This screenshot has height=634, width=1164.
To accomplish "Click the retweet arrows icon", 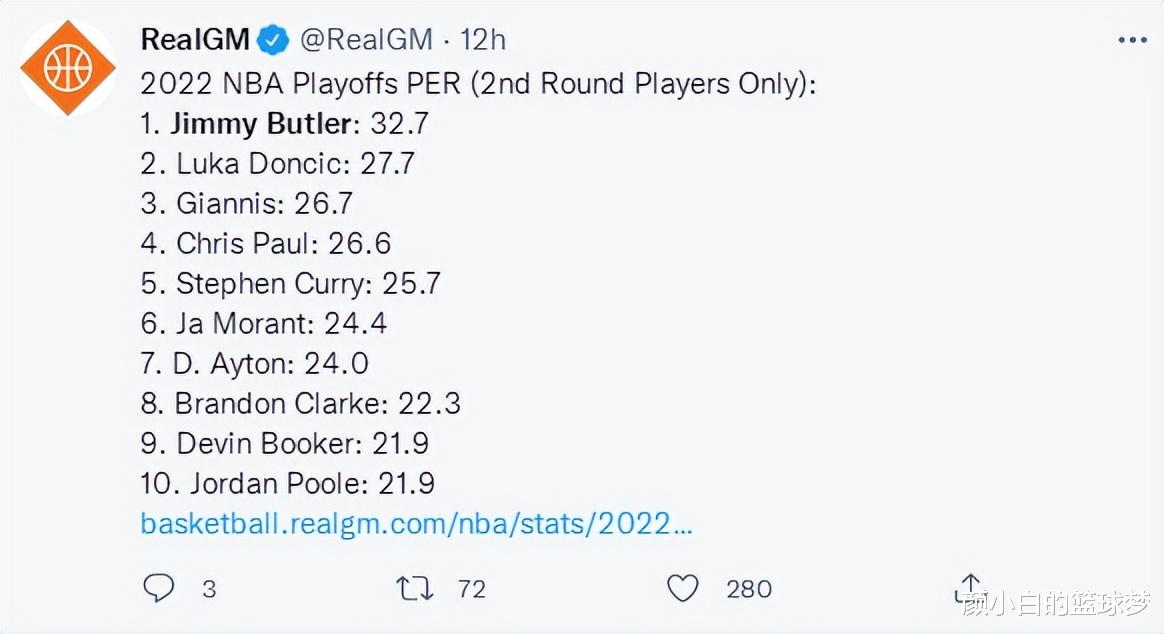I will pyautogui.click(x=414, y=589).
